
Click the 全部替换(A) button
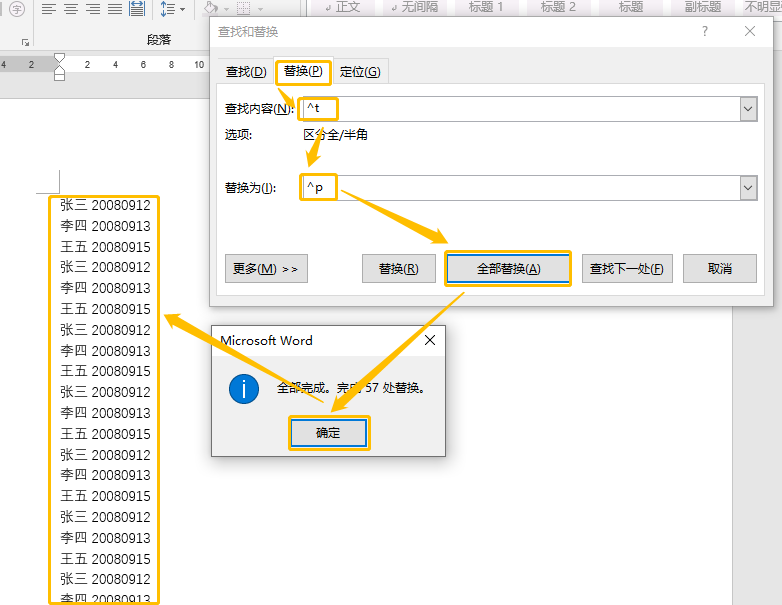point(508,269)
